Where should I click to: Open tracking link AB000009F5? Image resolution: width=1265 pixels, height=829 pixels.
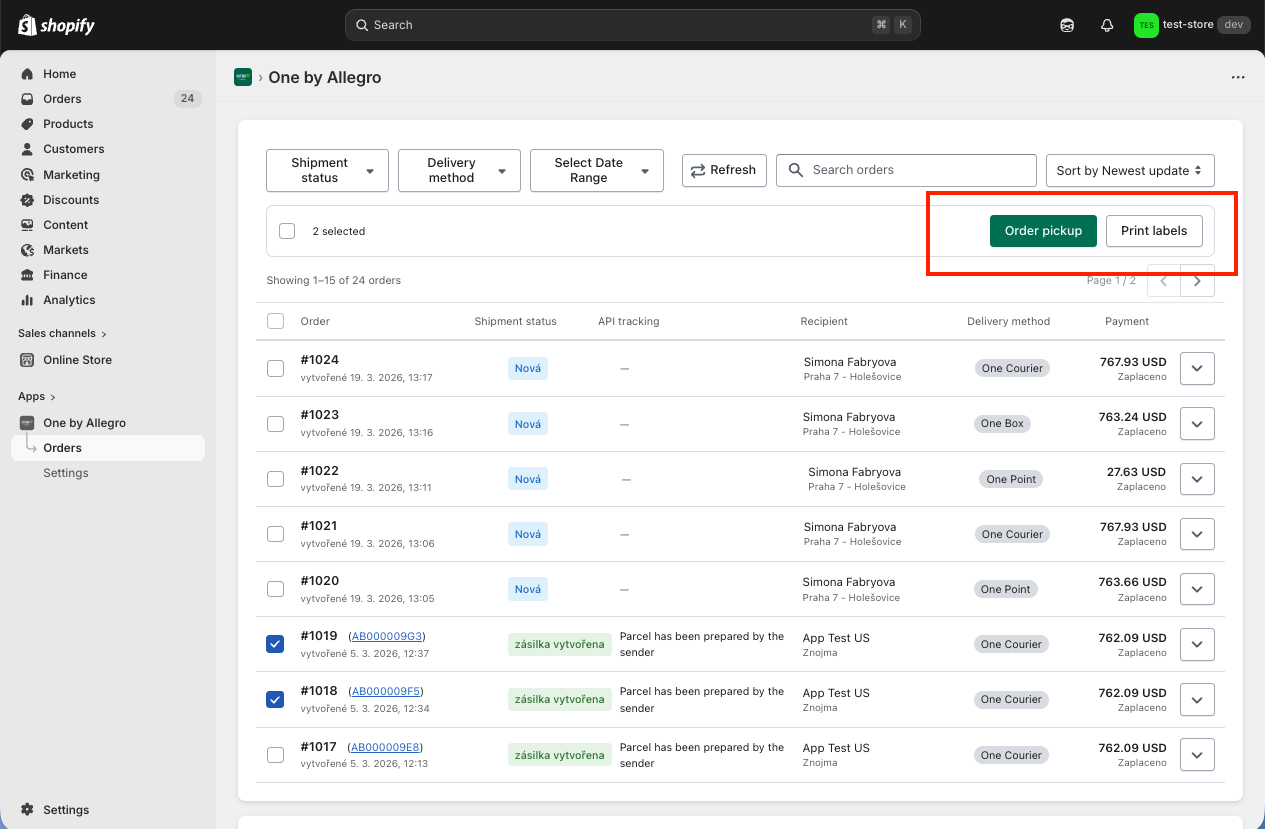tap(386, 690)
